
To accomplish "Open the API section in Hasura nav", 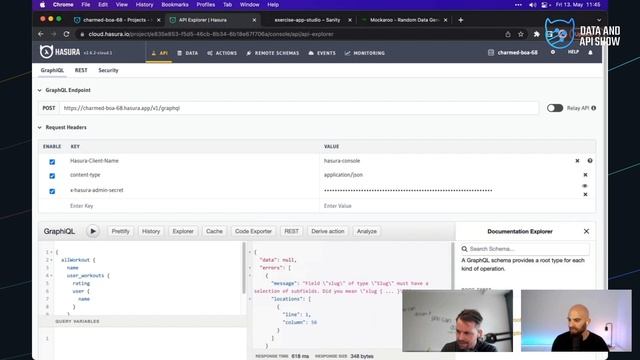I will [159, 53].
